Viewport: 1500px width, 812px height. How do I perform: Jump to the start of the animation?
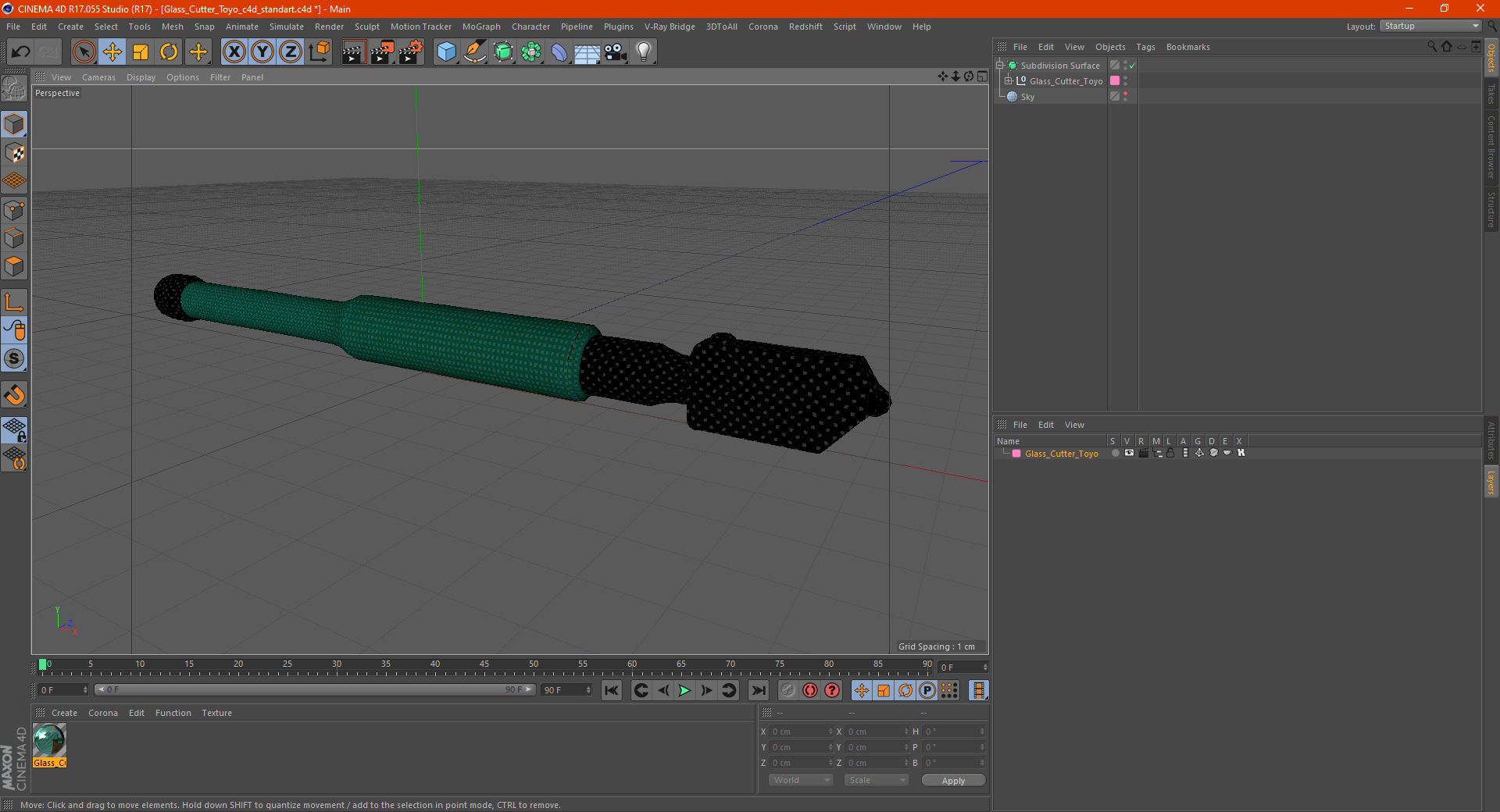pyautogui.click(x=611, y=690)
